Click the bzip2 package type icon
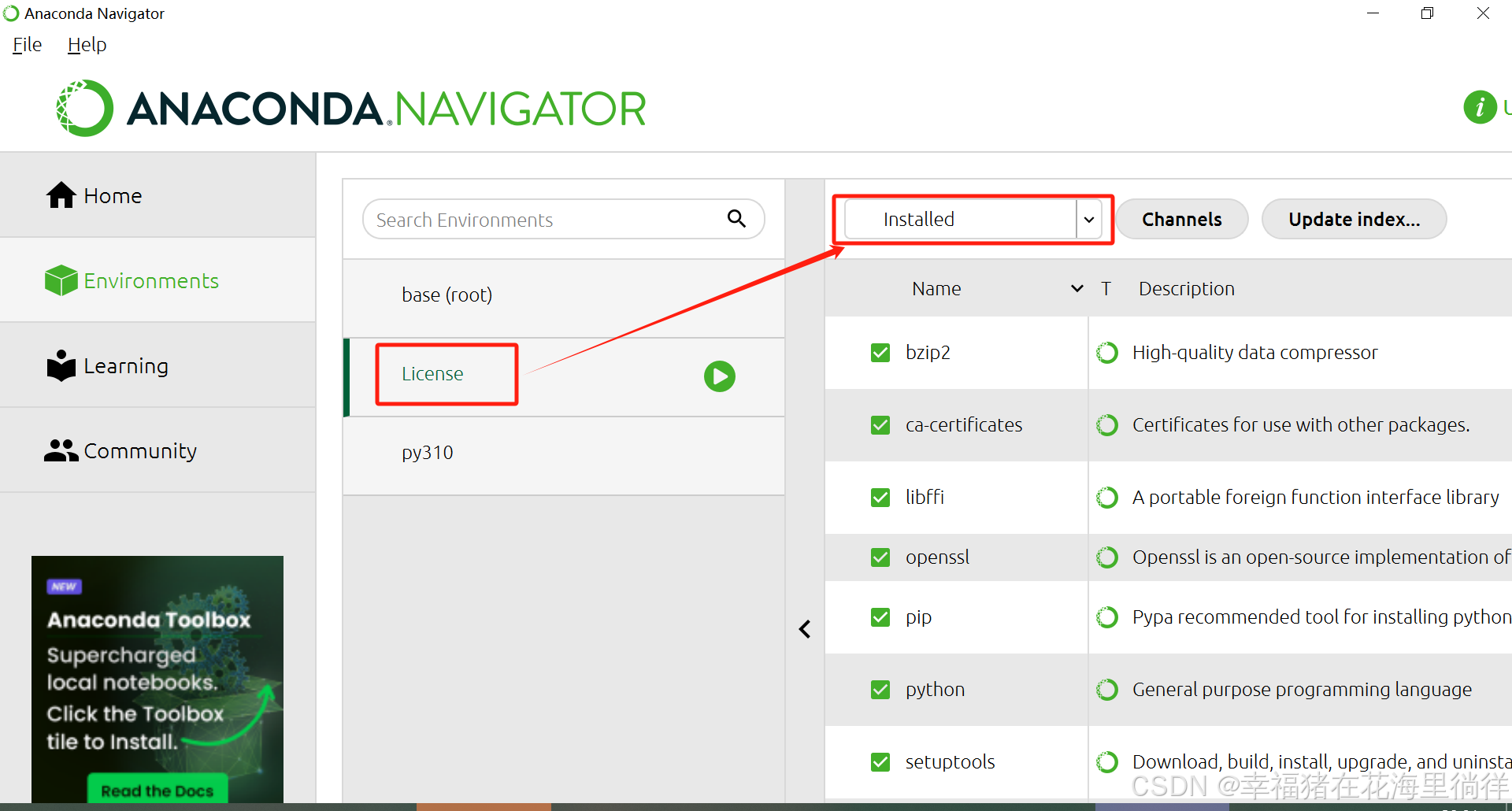 point(1107,353)
